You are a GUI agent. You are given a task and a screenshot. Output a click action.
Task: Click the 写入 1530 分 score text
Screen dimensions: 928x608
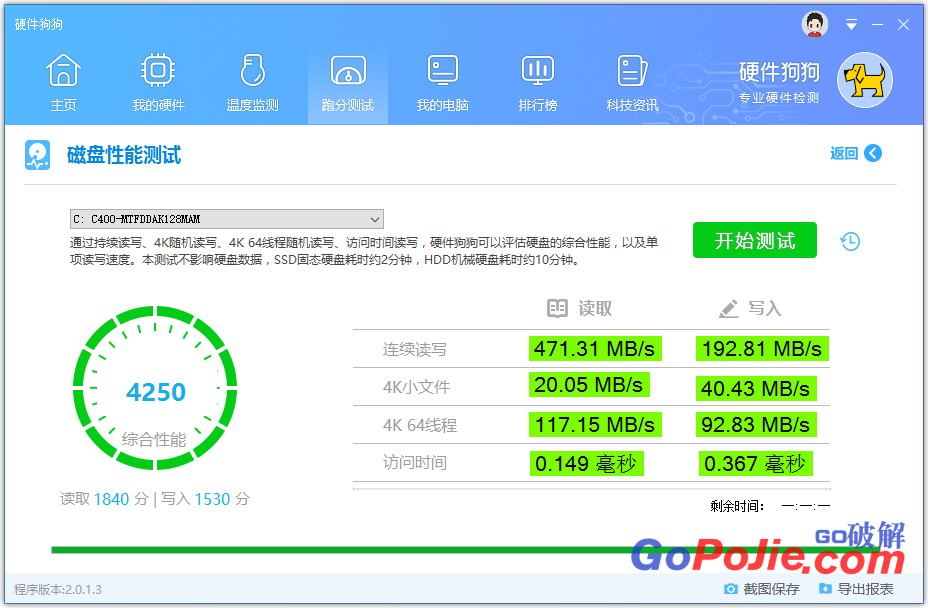pyautogui.click(x=205, y=499)
